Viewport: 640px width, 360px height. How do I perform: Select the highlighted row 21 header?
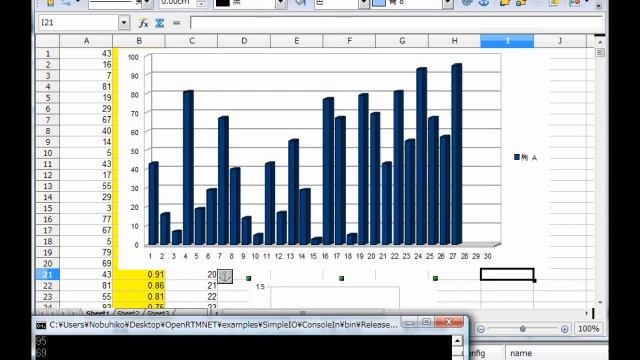48,274
